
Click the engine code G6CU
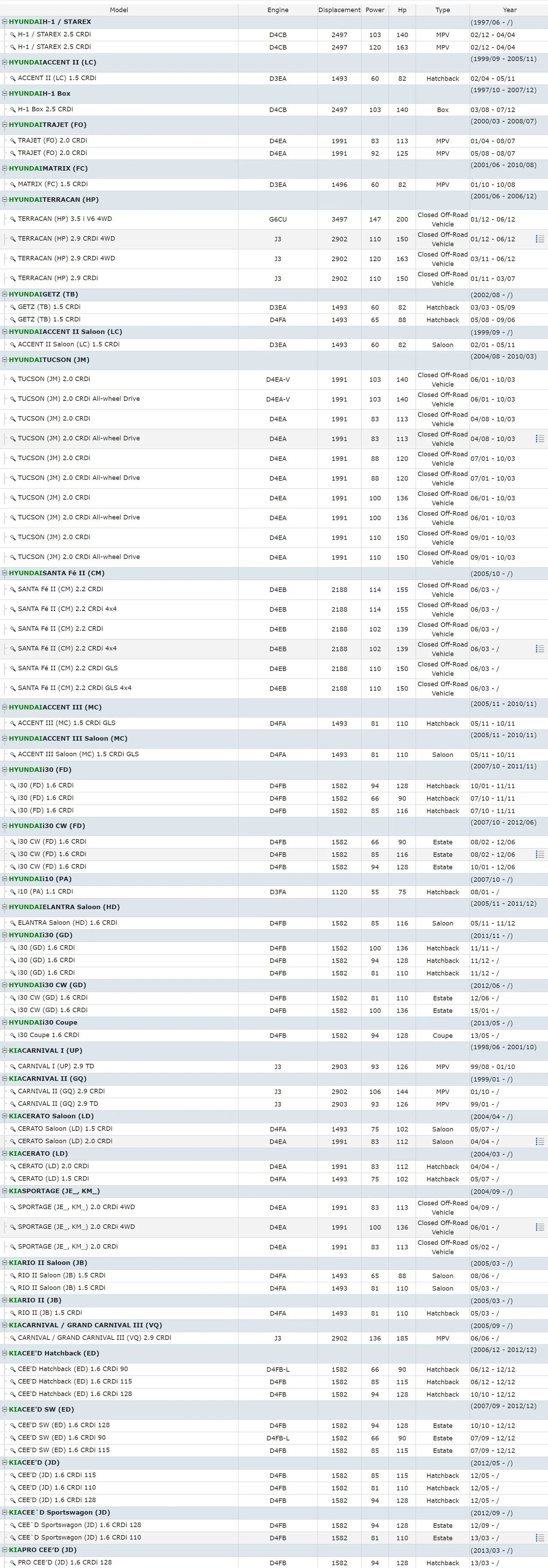click(278, 220)
